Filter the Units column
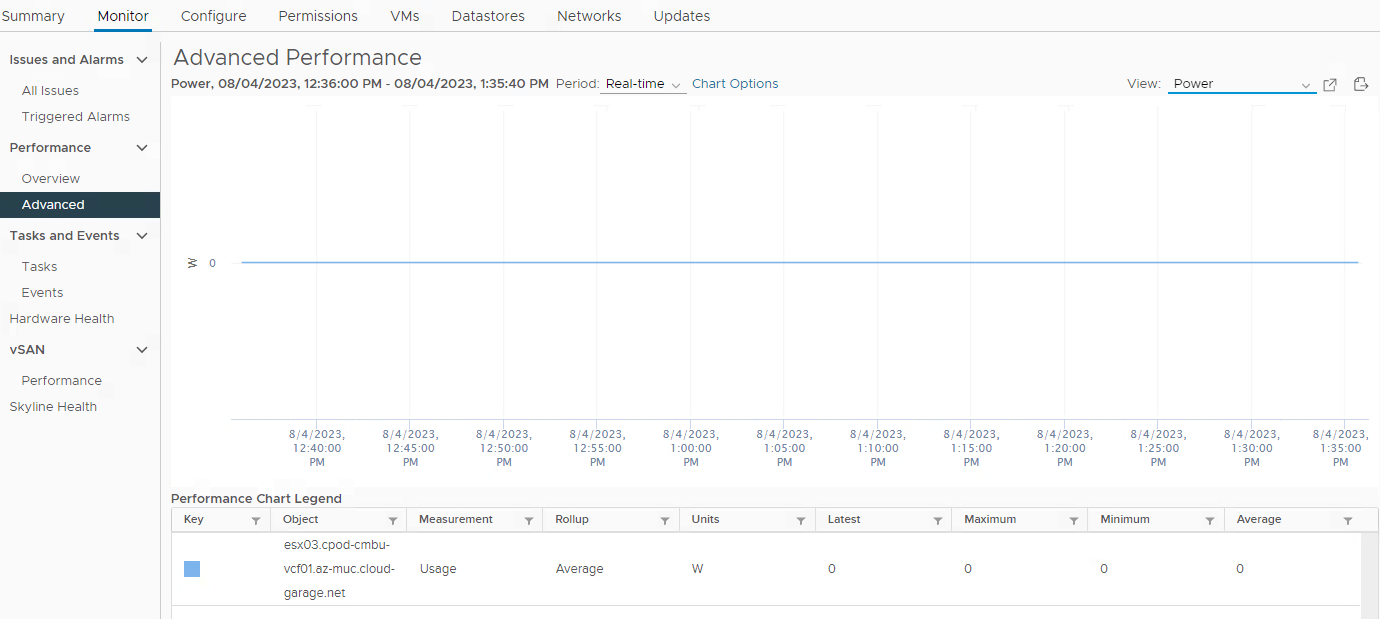The height and width of the screenshot is (619, 1380). click(801, 521)
